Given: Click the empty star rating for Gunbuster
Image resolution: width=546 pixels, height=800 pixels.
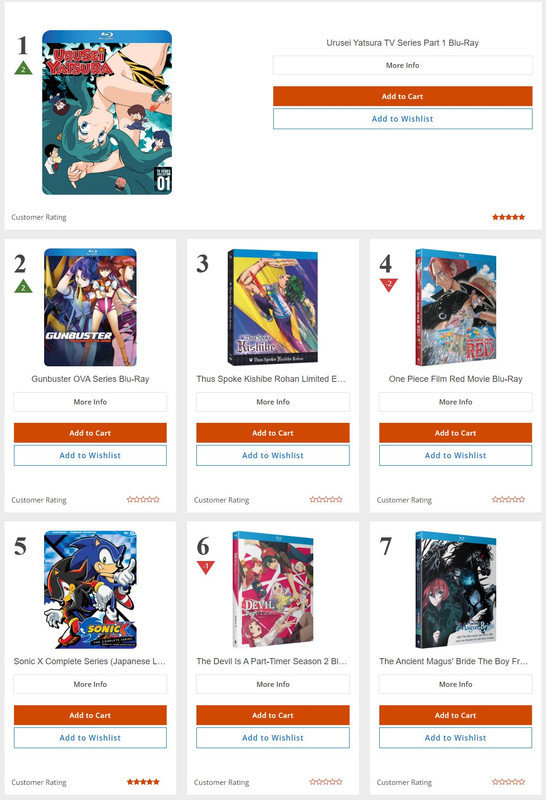Looking at the screenshot, I should point(143,499).
